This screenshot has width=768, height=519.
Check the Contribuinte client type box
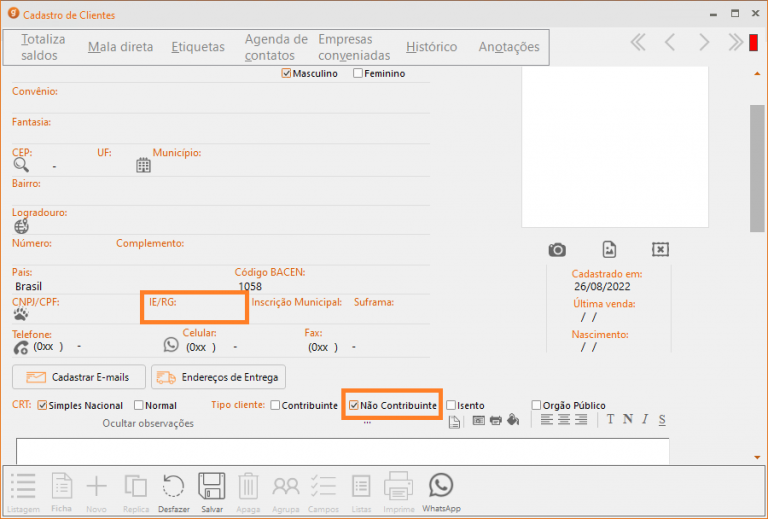pos(276,405)
